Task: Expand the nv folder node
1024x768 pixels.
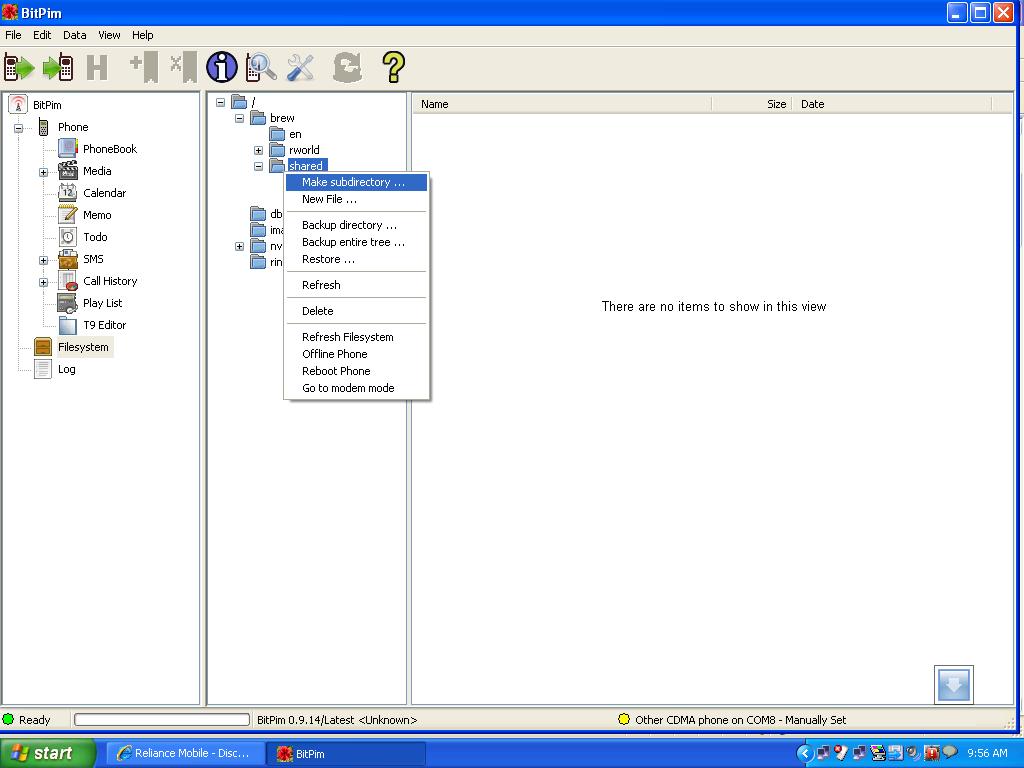Action: pyautogui.click(x=240, y=247)
